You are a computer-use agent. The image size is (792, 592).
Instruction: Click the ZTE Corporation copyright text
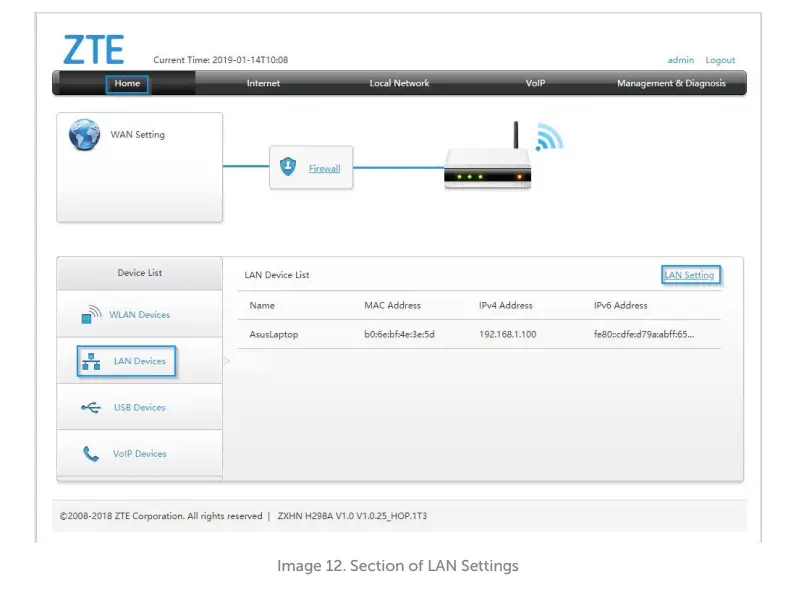click(161, 516)
